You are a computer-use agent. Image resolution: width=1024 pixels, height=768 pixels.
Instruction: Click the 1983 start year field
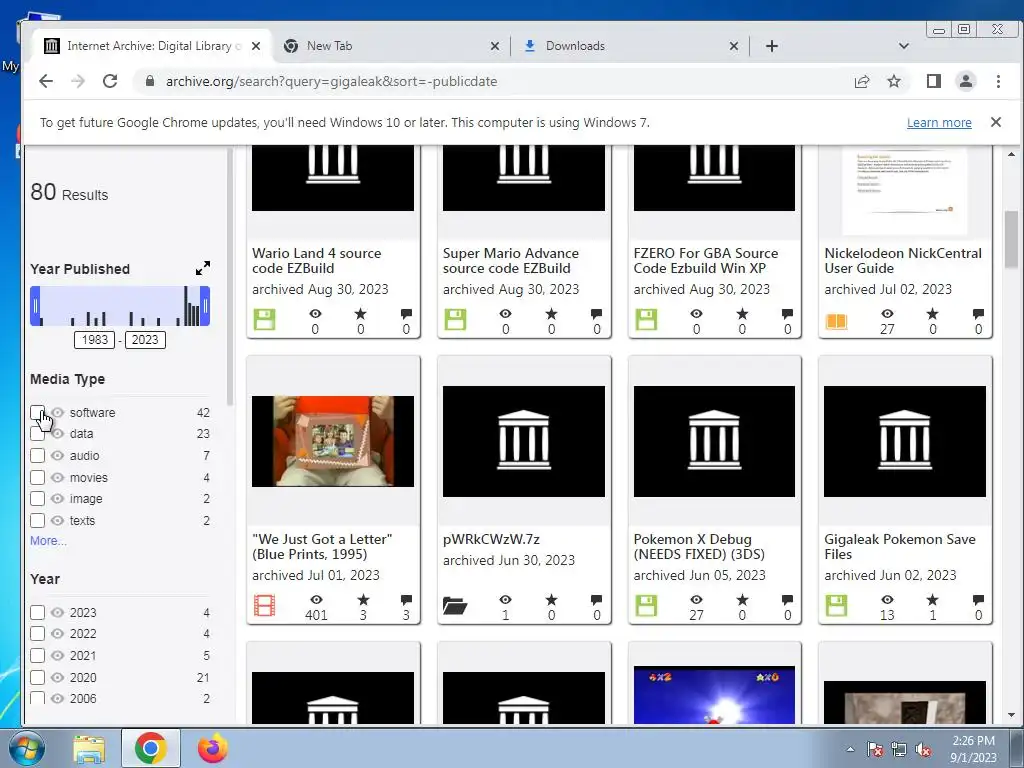point(95,340)
